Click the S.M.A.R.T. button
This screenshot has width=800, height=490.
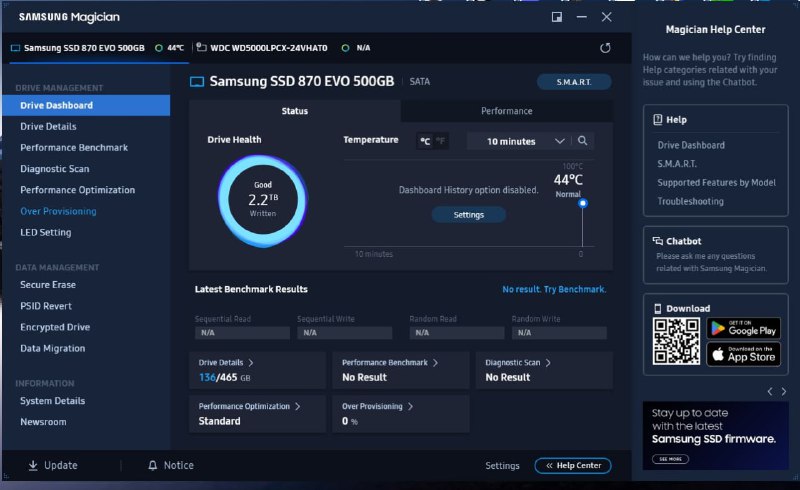(574, 82)
